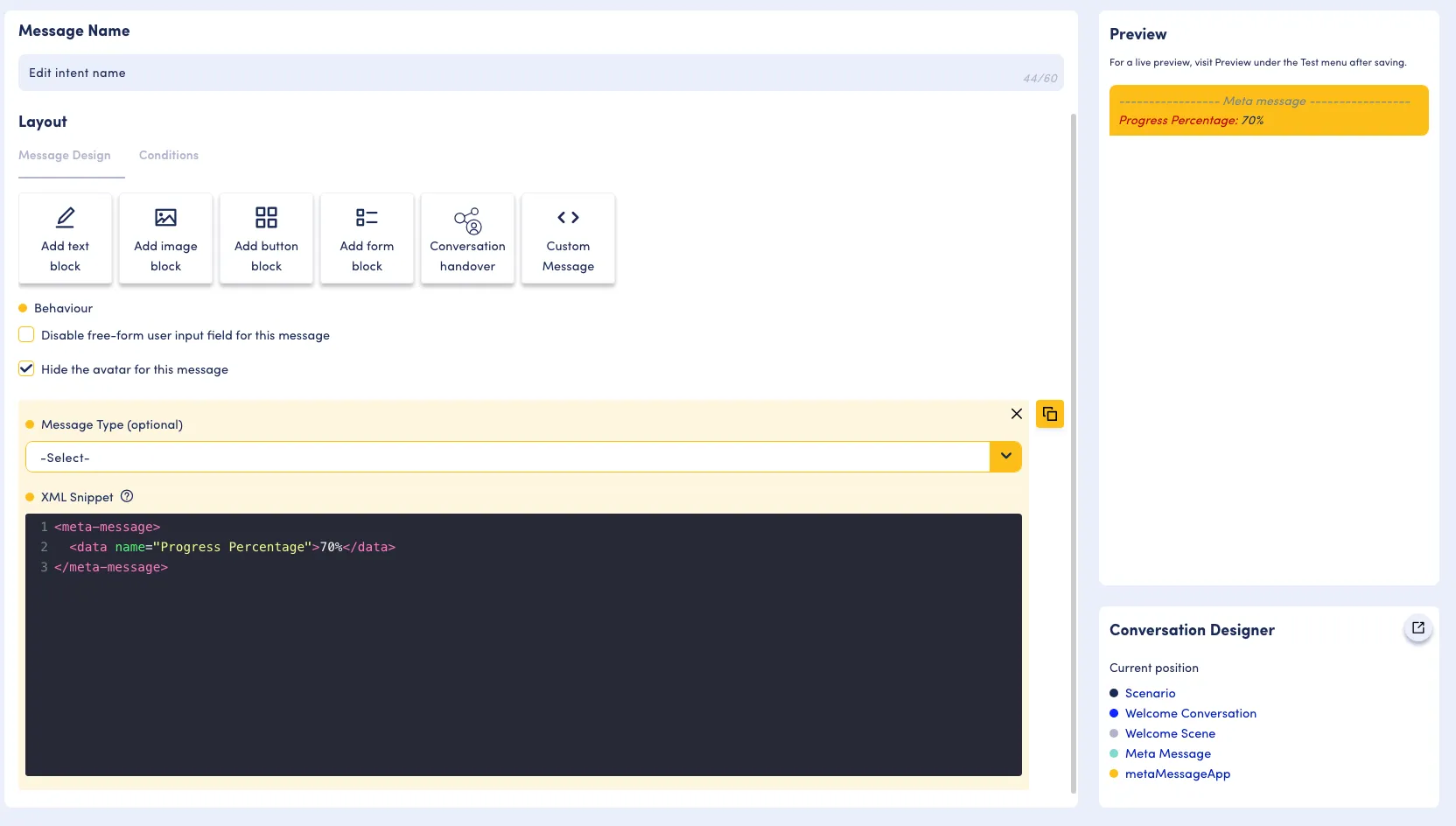Click the layout panel vertical scrollbar
1456x826 pixels.
(x=1074, y=453)
